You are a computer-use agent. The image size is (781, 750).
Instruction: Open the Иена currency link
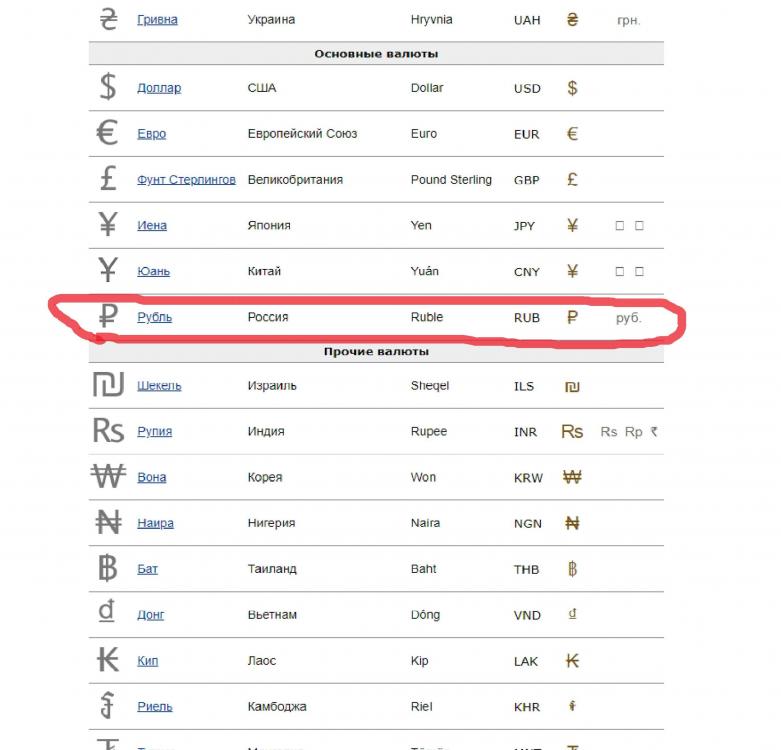[x=152, y=226]
